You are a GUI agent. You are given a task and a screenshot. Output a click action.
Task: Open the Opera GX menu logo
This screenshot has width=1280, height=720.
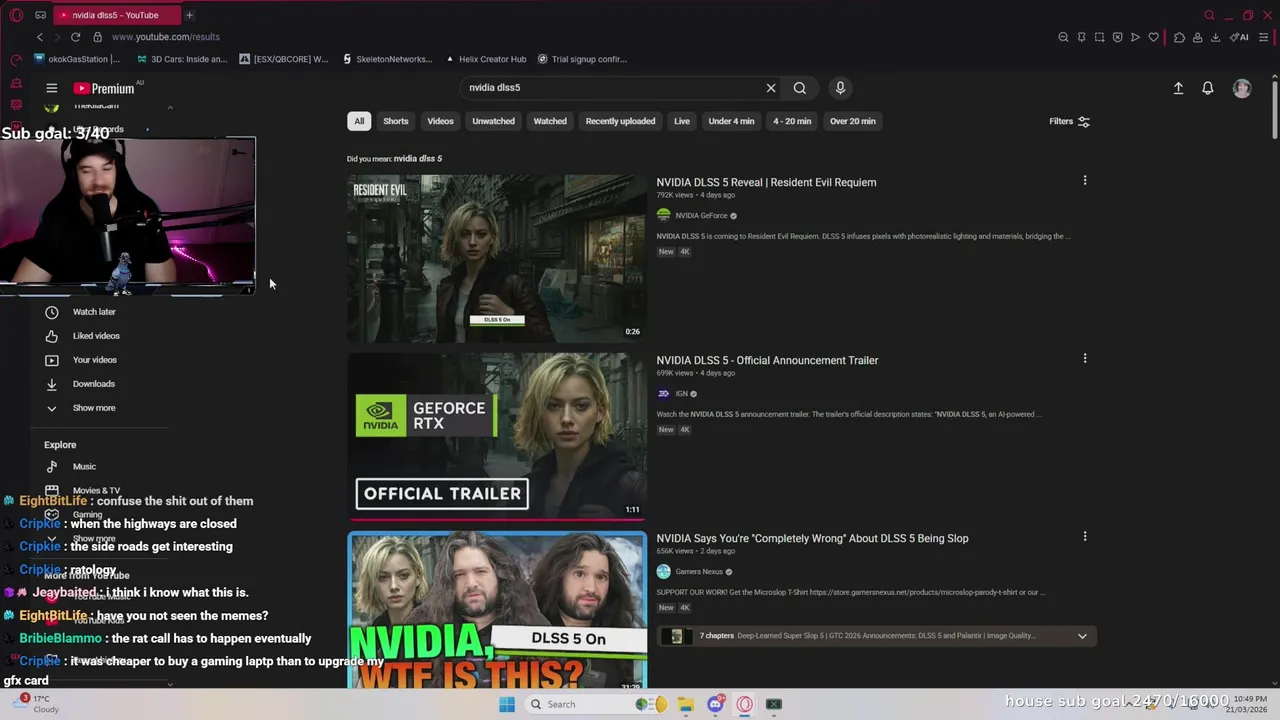[16, 15]
